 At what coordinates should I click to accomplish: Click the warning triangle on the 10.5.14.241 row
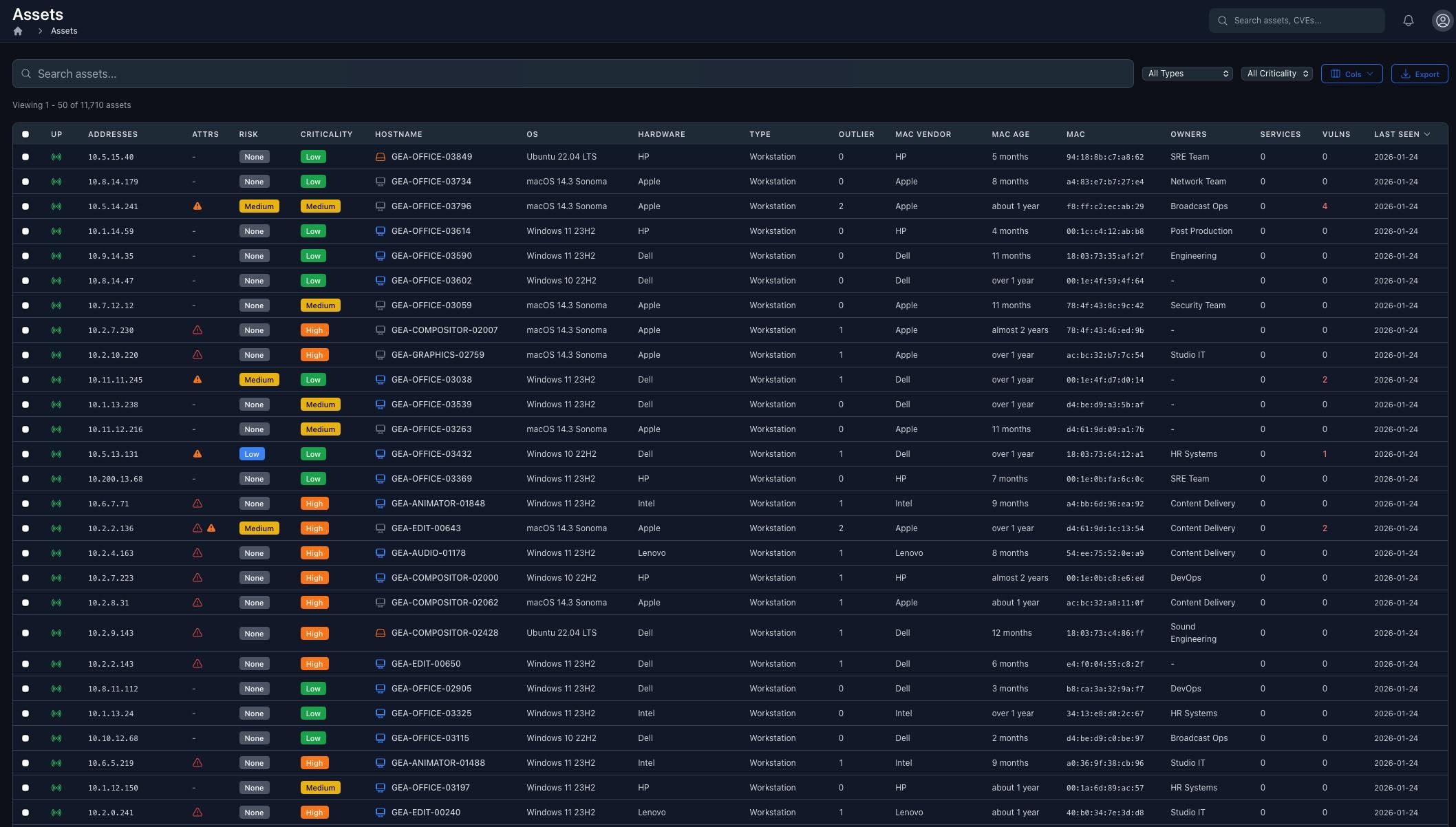(197, 206)
